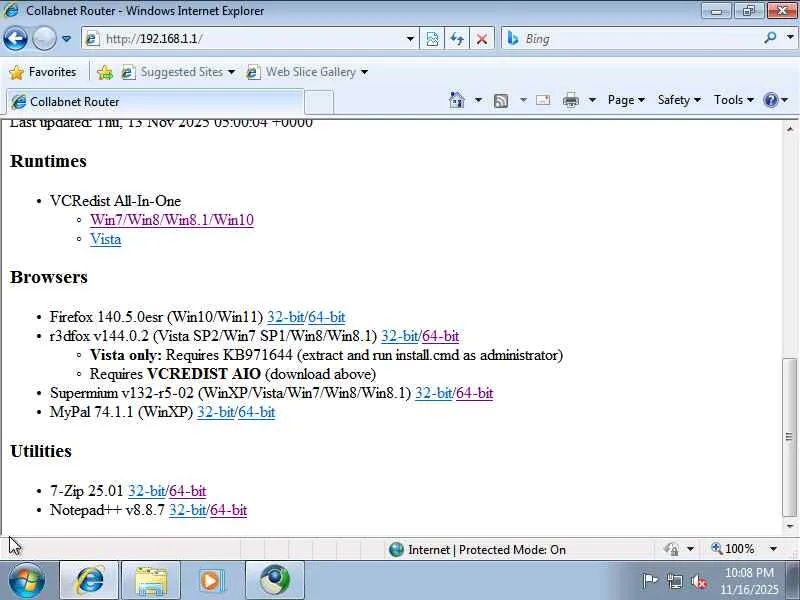Download 7-Zip 25.01 32-bit

(146, 491)
